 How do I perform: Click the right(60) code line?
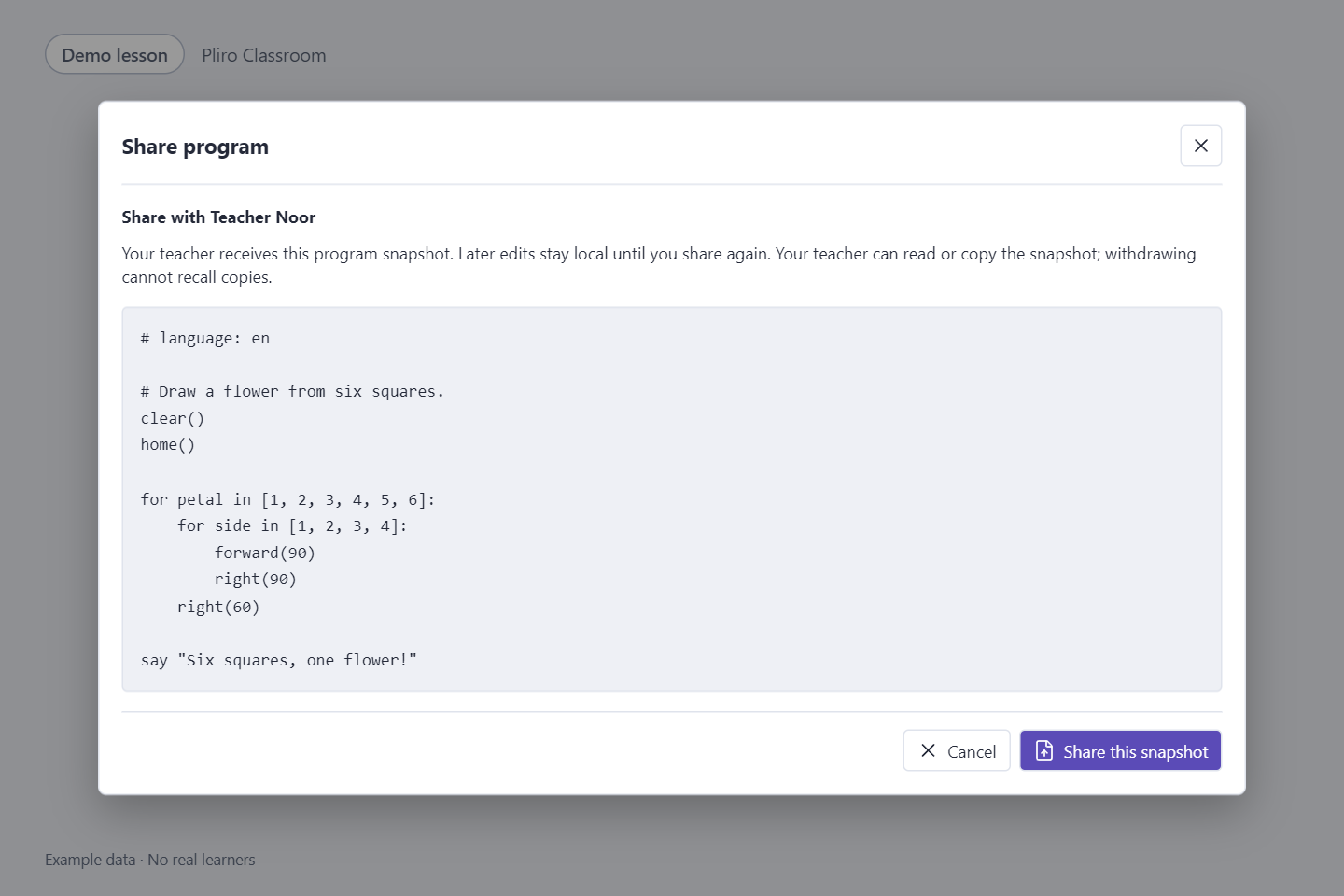218,607
